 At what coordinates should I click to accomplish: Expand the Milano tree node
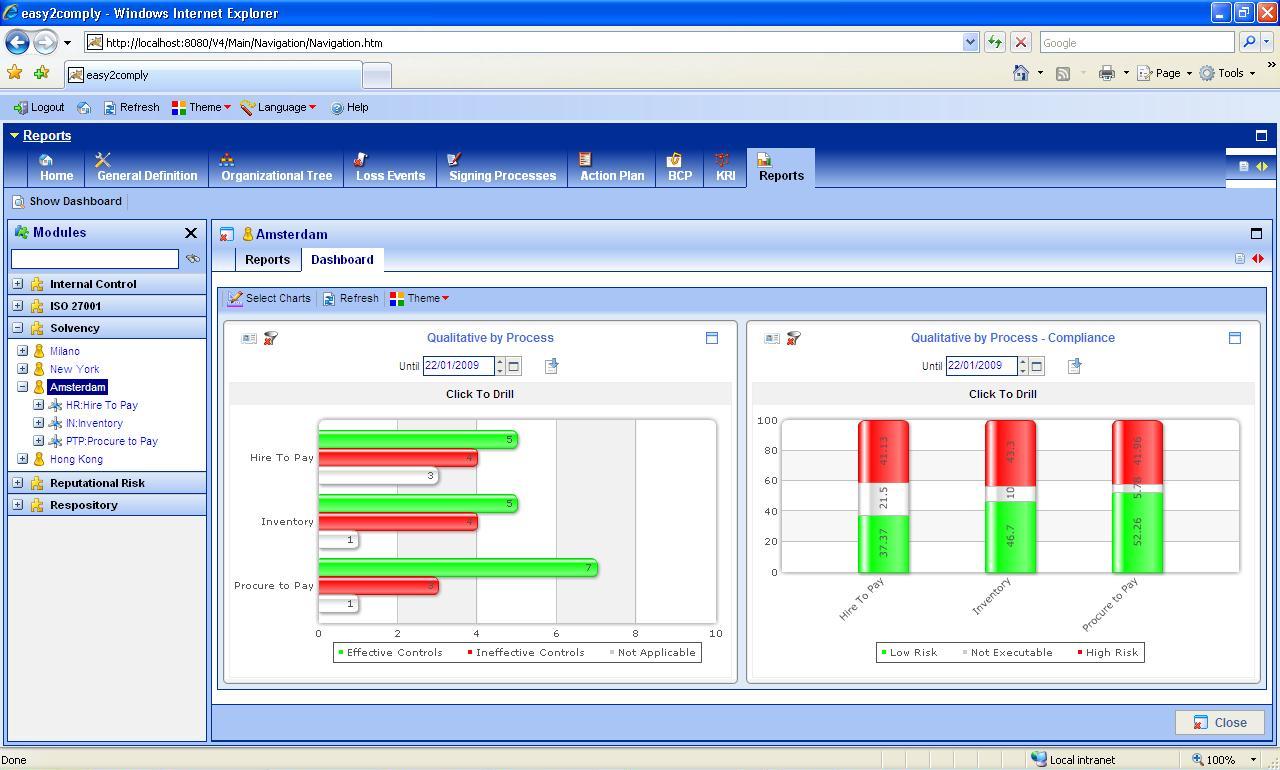[23, 351]
